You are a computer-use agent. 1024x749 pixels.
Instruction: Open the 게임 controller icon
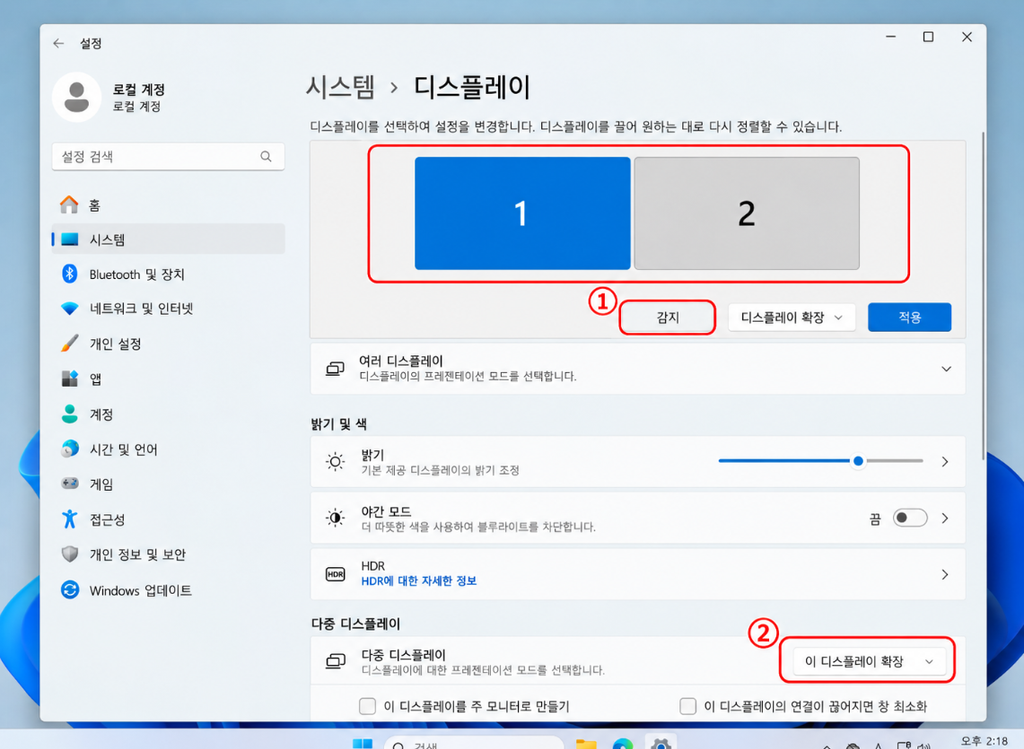point(69,484)
